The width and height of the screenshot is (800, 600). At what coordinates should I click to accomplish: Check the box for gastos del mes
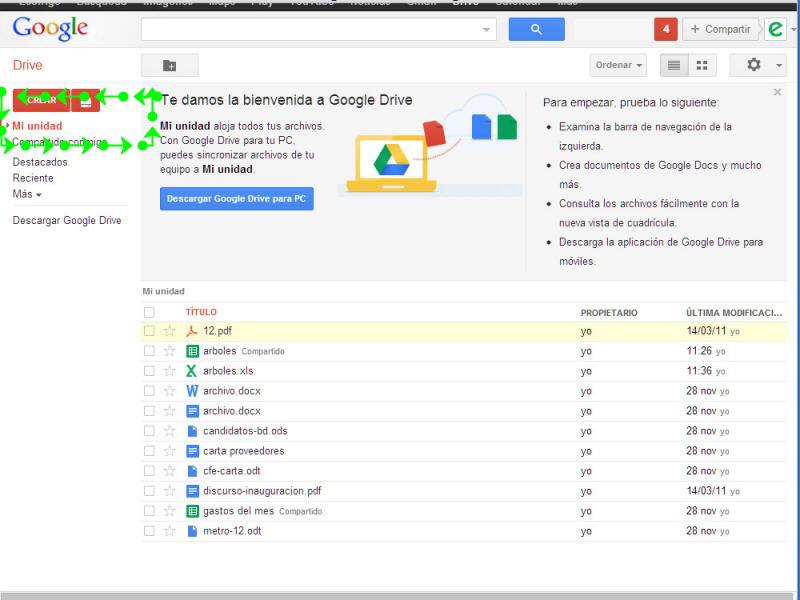[149, 511]
